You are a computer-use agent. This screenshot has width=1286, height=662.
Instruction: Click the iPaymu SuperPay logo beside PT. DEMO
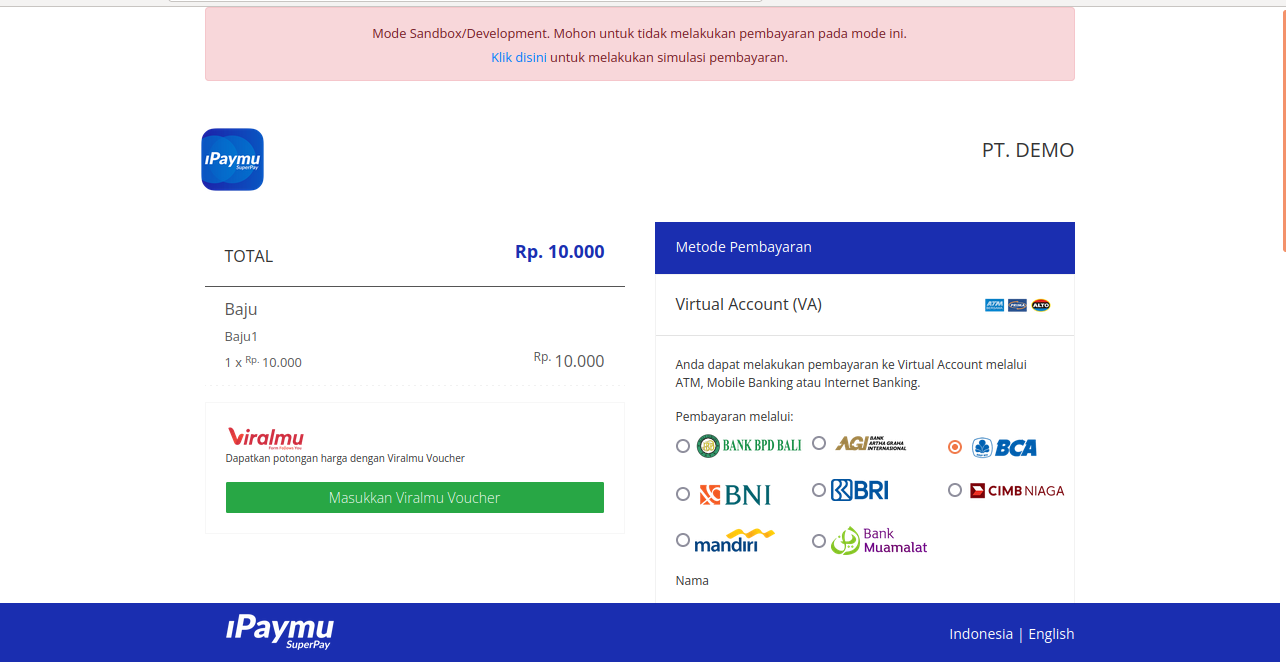[x=232, y=159]
